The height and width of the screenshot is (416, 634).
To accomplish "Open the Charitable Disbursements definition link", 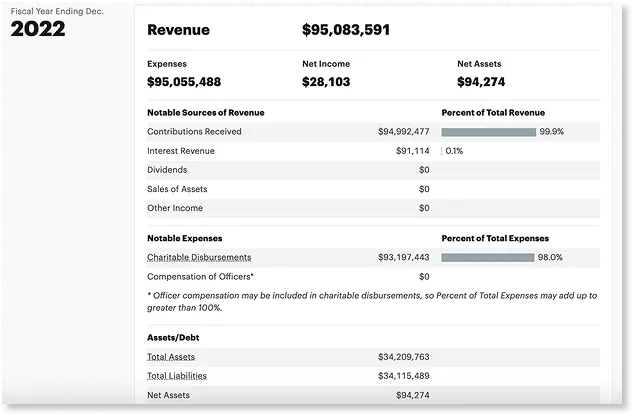I will [199, 258].
